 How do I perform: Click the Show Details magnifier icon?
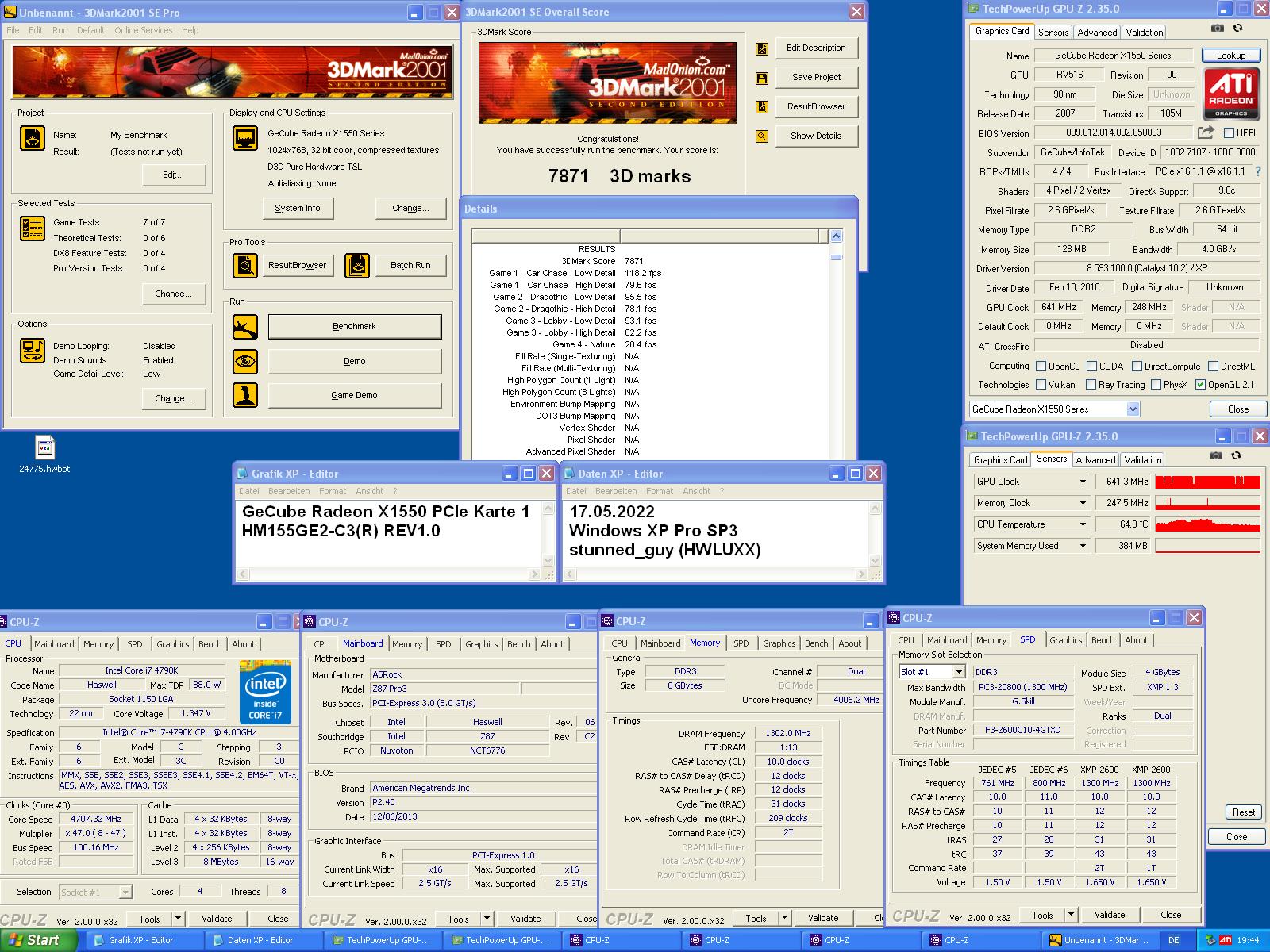[762, 136]
